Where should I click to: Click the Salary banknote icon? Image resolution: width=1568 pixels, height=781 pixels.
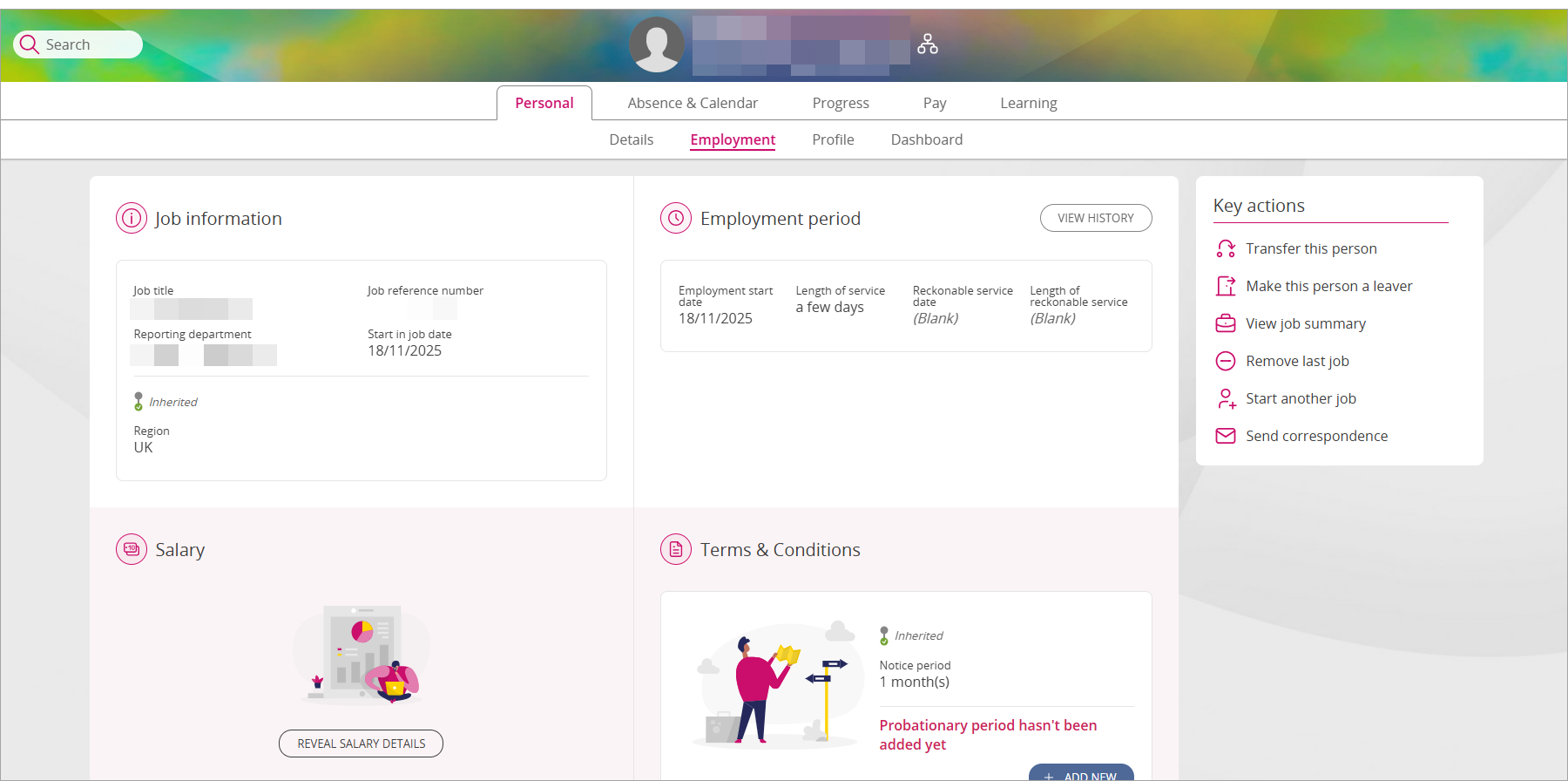132,549
